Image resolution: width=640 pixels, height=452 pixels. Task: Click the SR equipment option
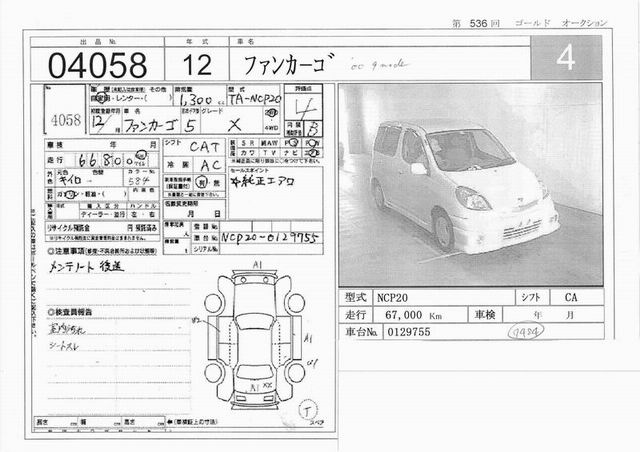point(247,143)
